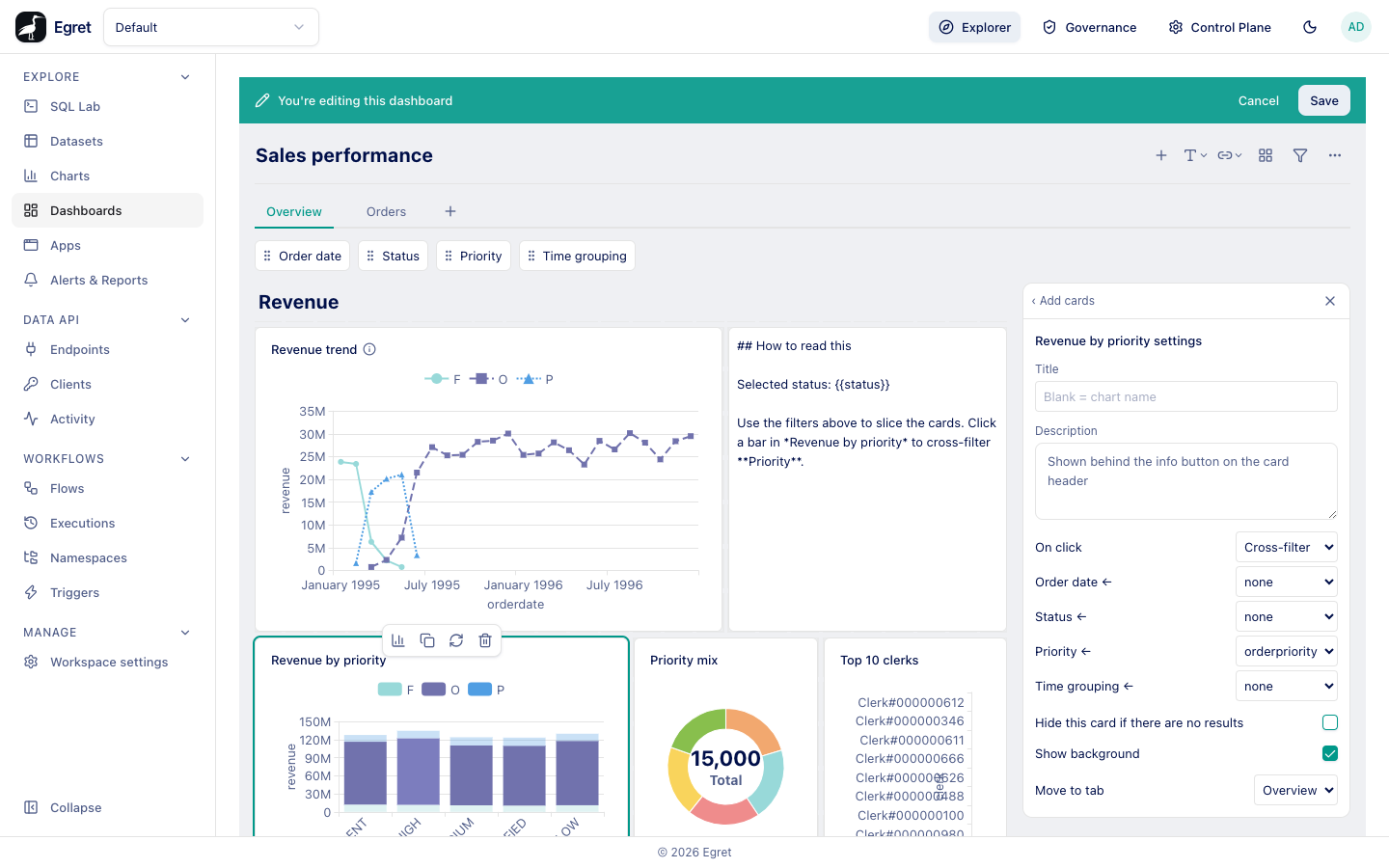The height and width of the screenshot is (868, 1389).
Task: Switch to the Orders tab
Action: point(386,212)
